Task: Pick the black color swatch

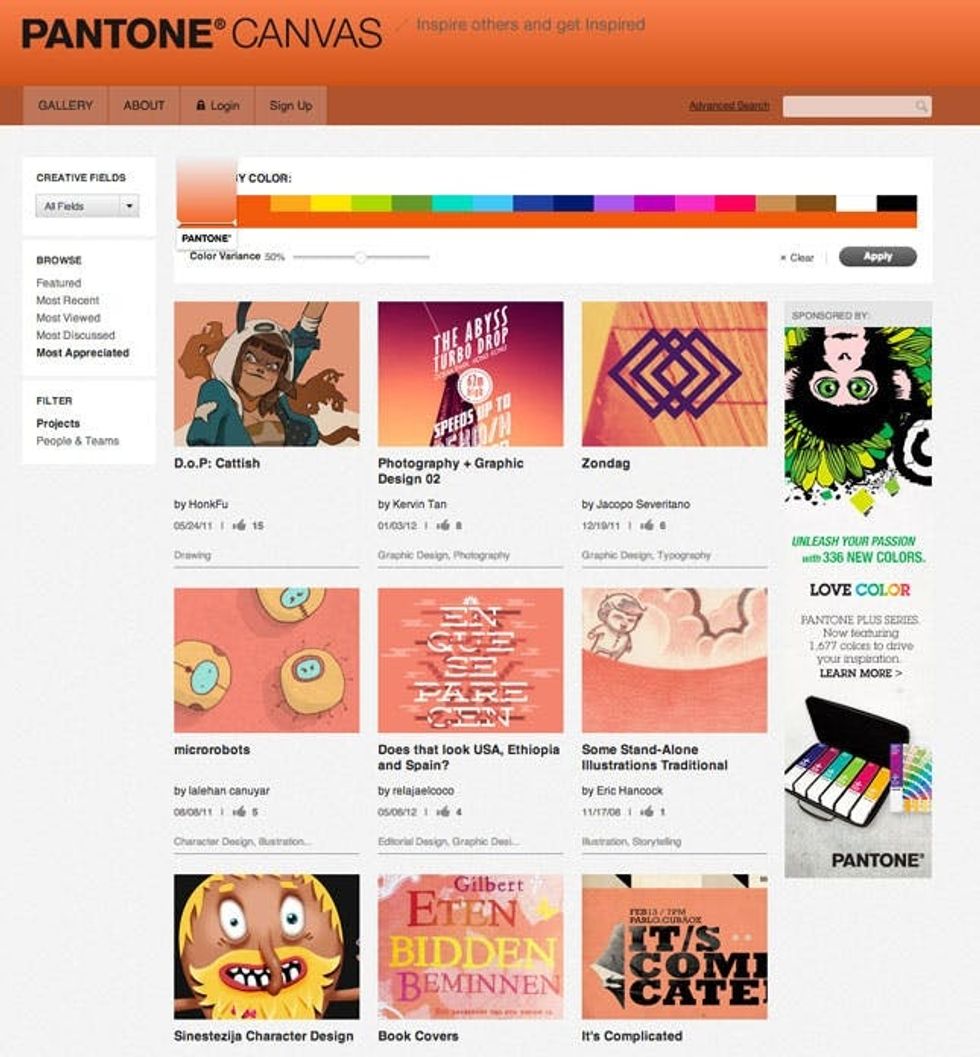Action: (896, 203)
